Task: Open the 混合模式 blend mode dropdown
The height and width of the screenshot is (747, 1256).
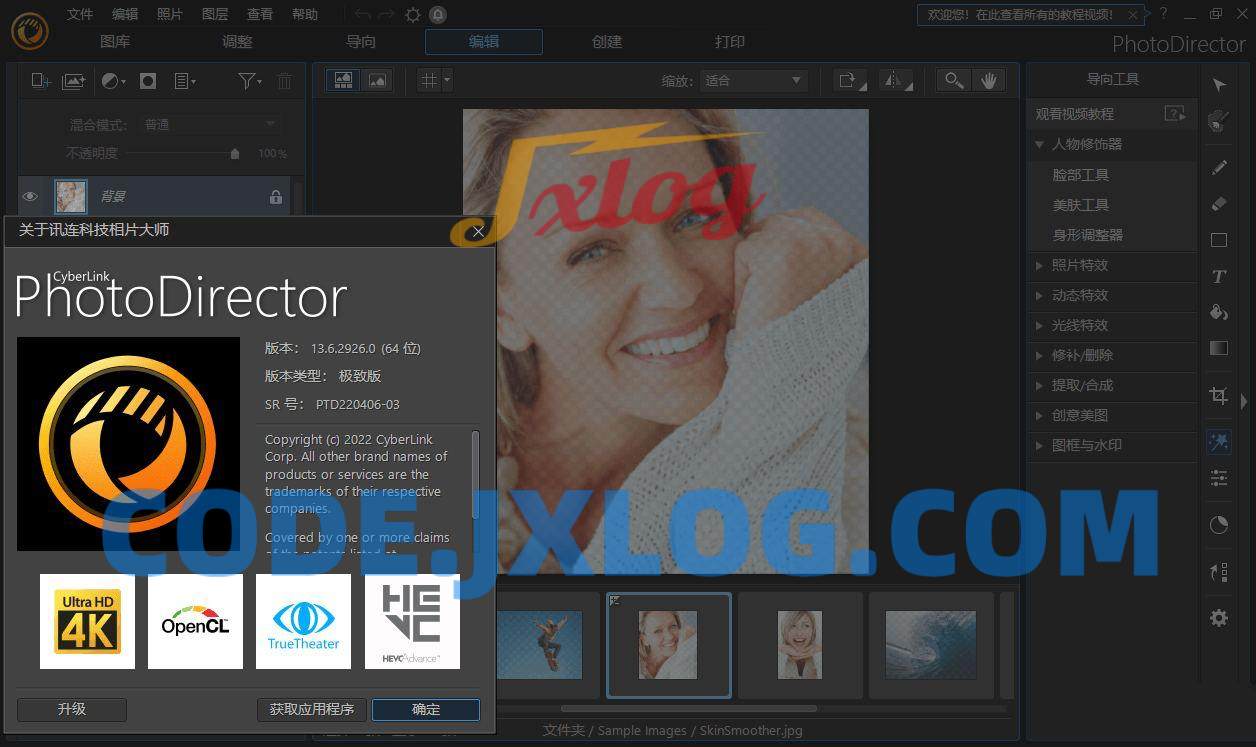Action: click(x=208, y=124)
